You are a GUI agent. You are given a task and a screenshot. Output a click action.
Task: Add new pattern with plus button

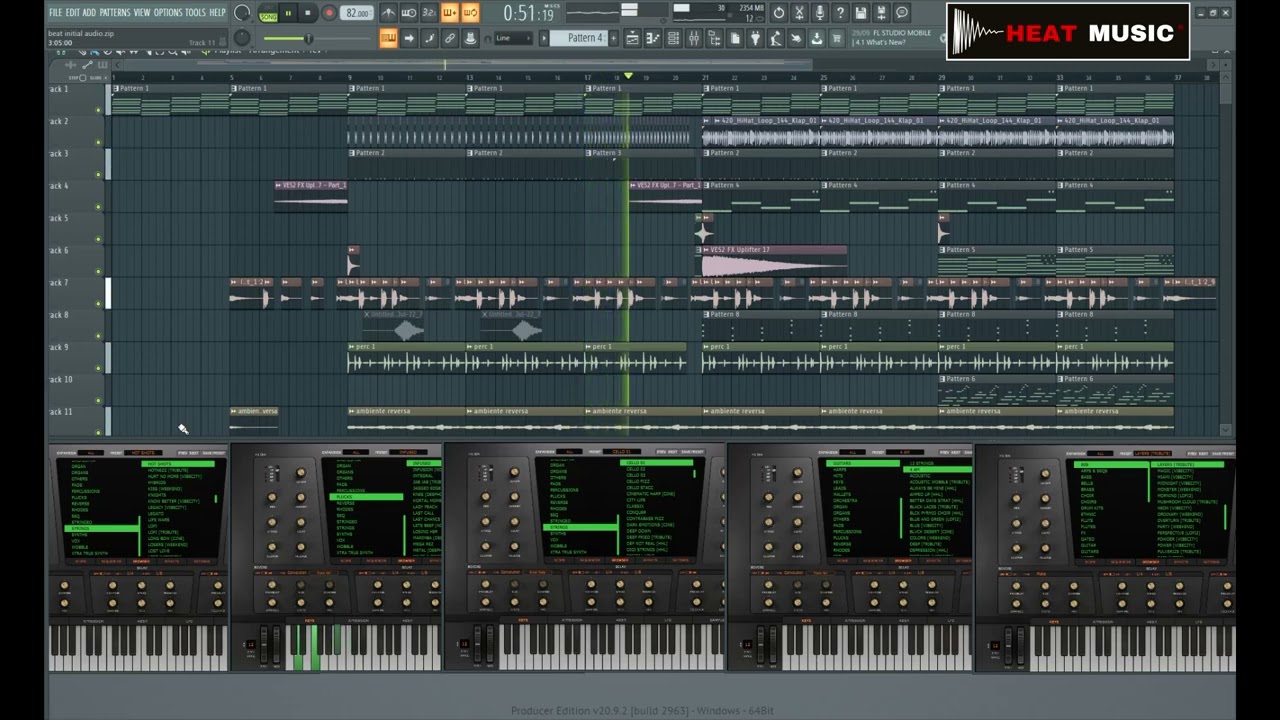(x=613, y=38)
